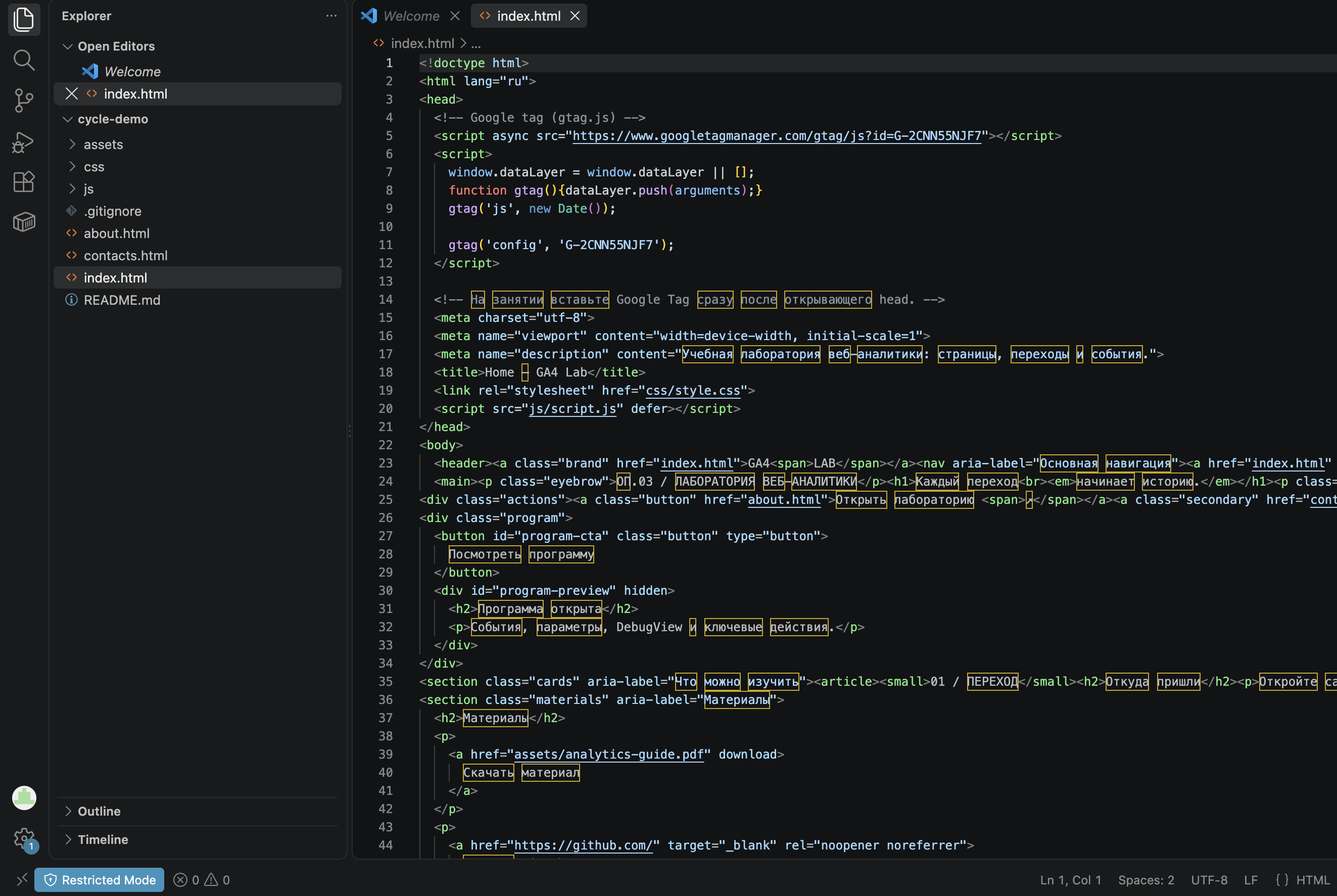1337x896 pixels.
Task: Change indentation via Spaces: 2
Action: [x=1146, y=880]
